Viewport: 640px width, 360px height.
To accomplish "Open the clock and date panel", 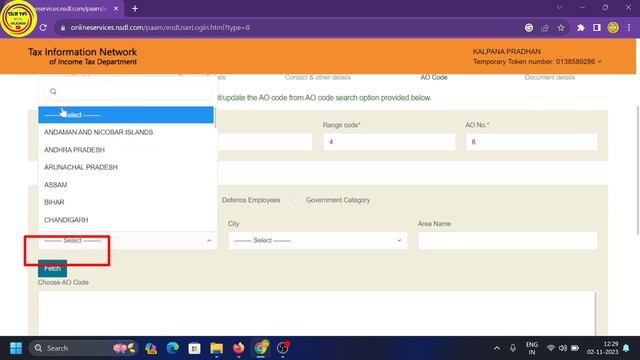I will [x=603, y=348].
